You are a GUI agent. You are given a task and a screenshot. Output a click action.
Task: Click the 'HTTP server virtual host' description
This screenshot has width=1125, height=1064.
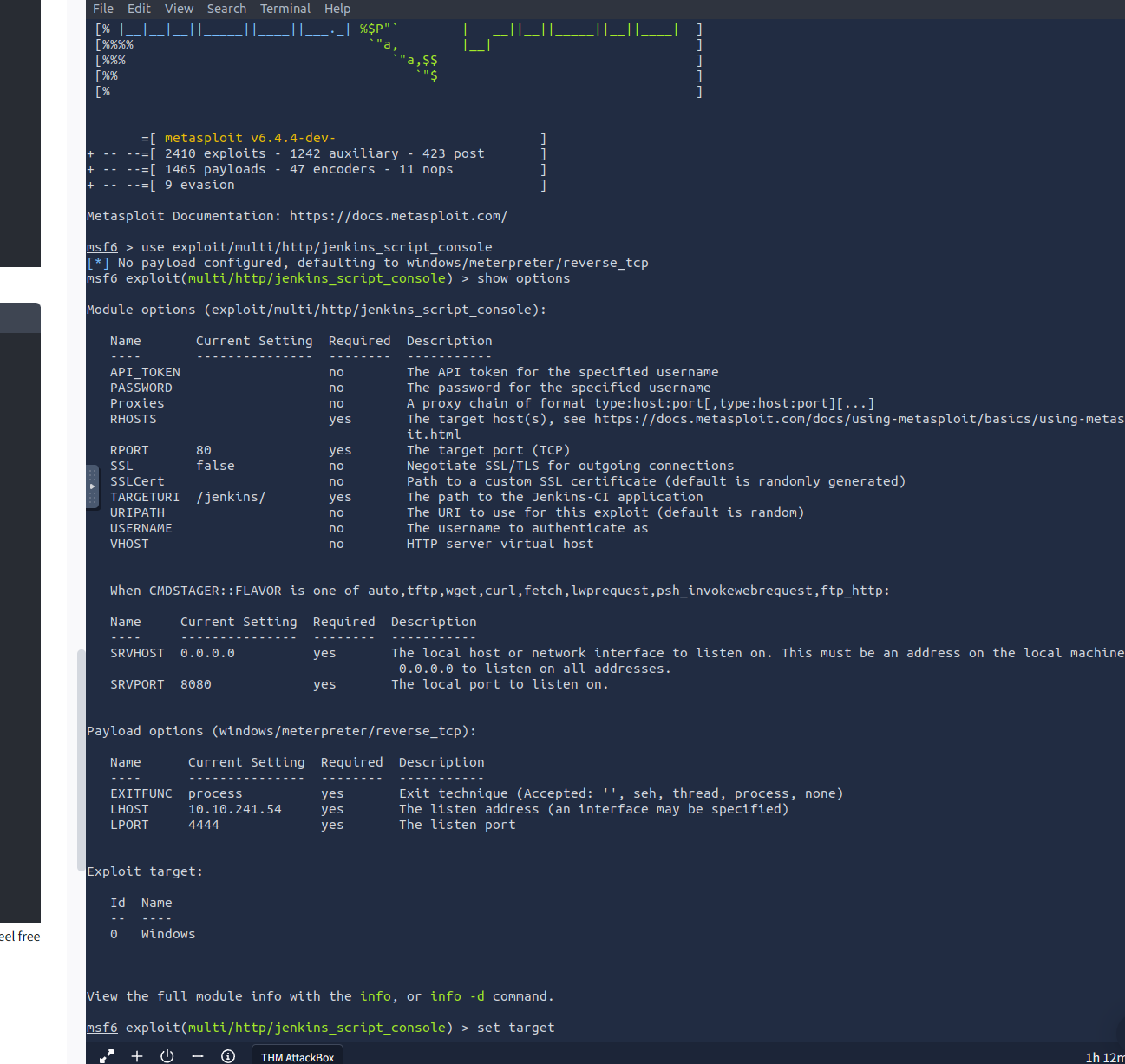pyautogui.click(x=500, y=544)
